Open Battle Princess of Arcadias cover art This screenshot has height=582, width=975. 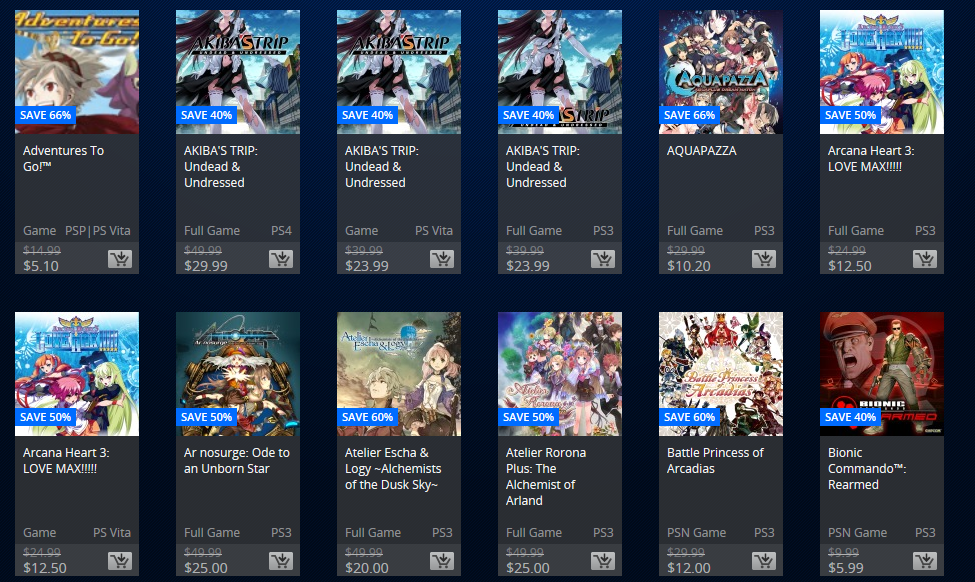721,374
